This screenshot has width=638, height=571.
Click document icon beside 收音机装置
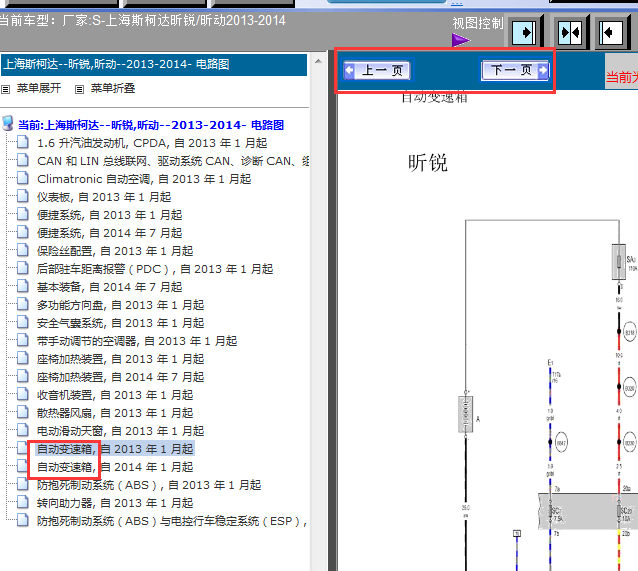point(23,394)
